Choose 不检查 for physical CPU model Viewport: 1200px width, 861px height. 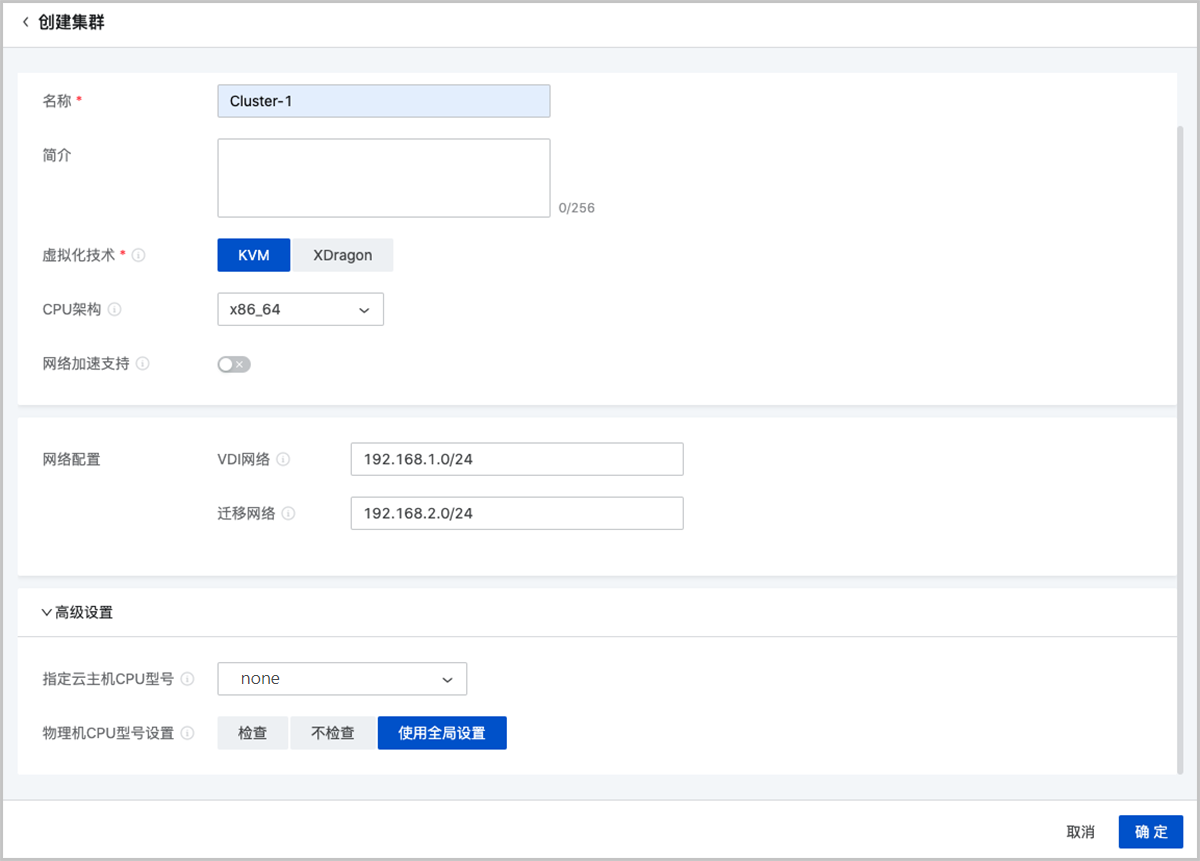(x=333, y=733)
